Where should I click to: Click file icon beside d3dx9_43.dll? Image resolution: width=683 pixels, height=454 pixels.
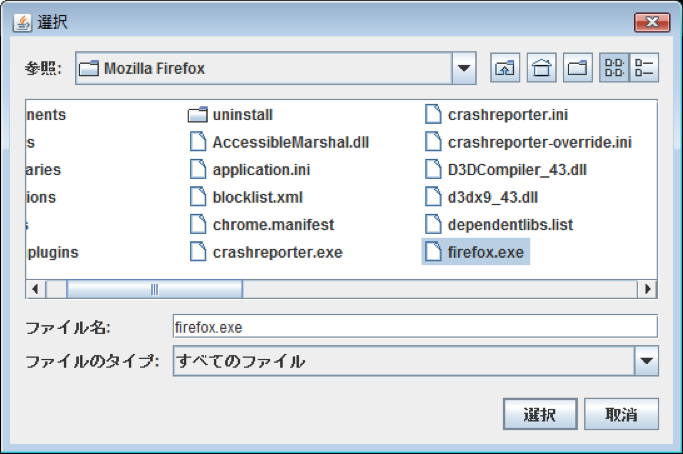coord(433,197)
